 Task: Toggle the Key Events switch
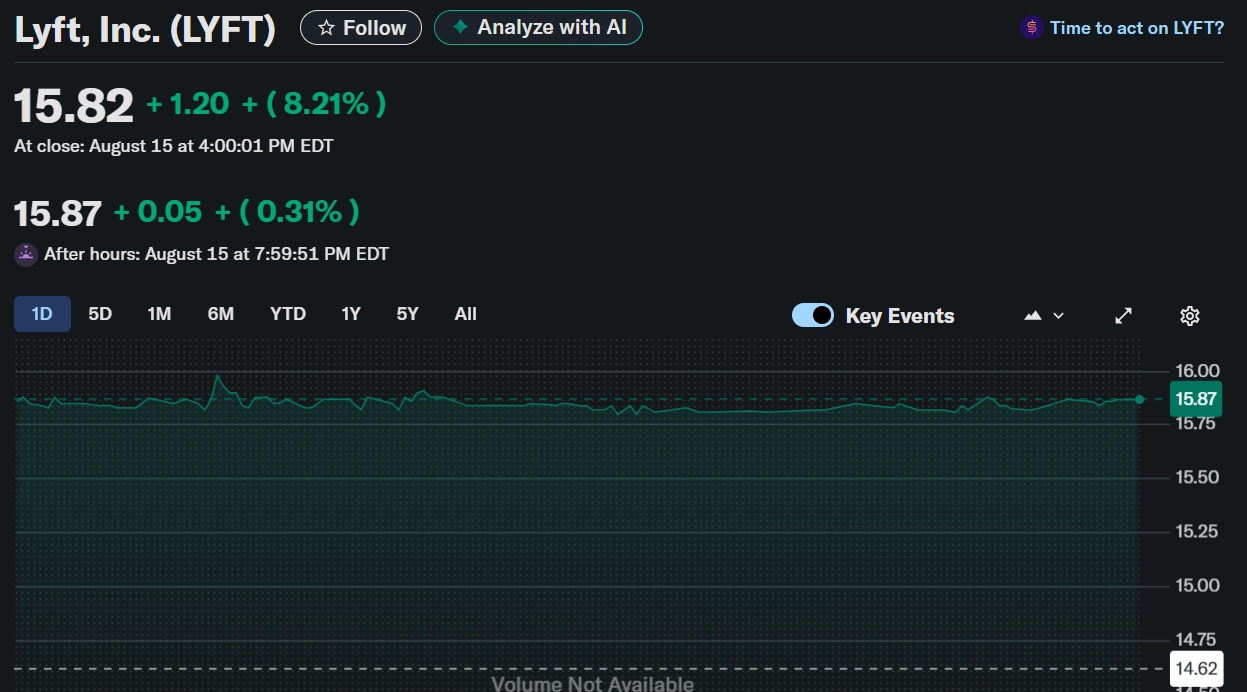click(813, 315)
